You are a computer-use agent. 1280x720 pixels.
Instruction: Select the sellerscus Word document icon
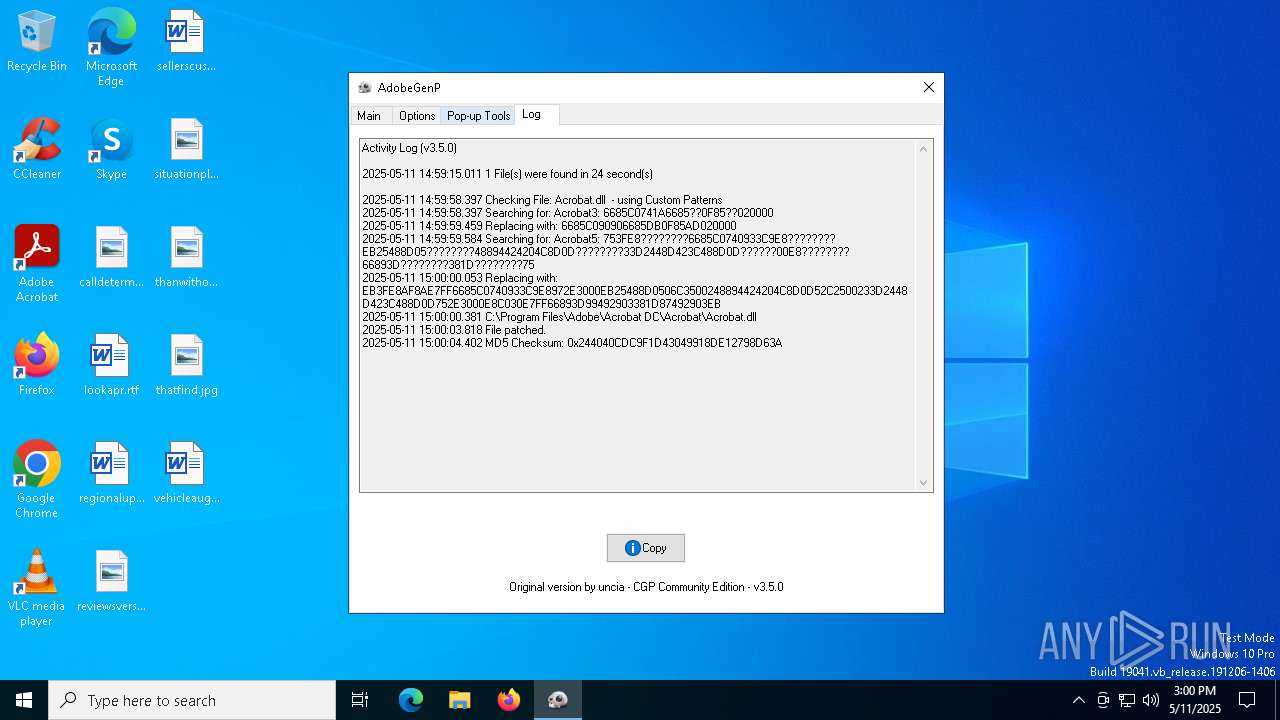pyautogui.click(x=186, y=42)
